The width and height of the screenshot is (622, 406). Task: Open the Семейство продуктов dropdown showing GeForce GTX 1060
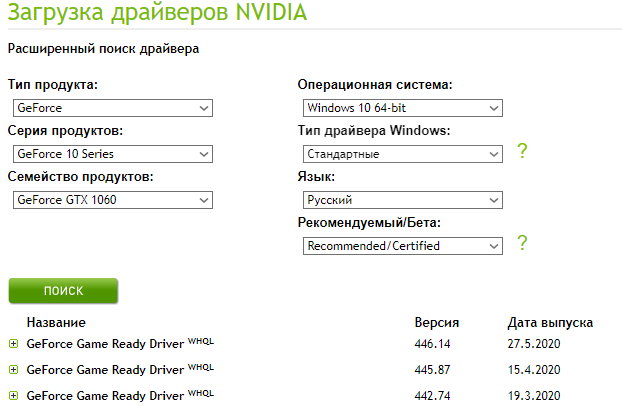(x=113, y=200)
